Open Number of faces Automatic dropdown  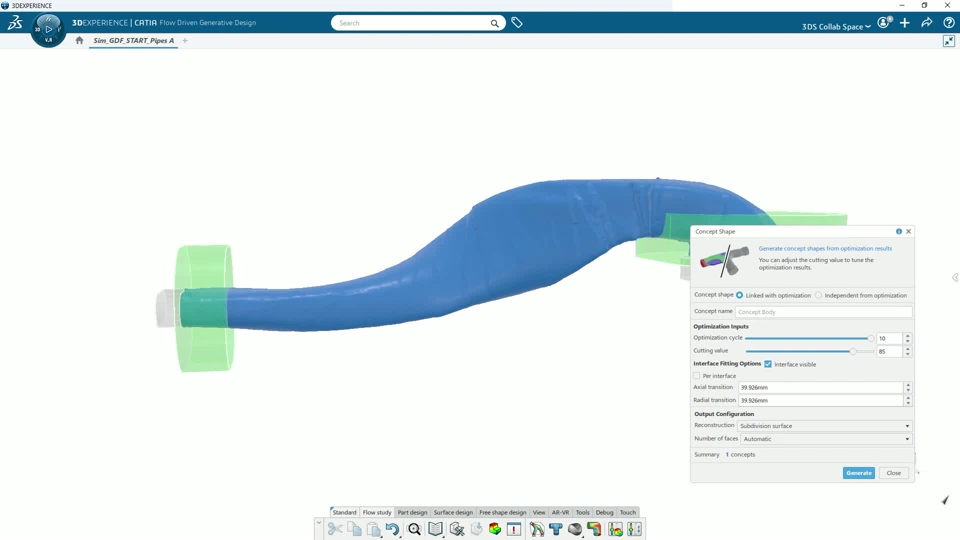coord(826,439)
